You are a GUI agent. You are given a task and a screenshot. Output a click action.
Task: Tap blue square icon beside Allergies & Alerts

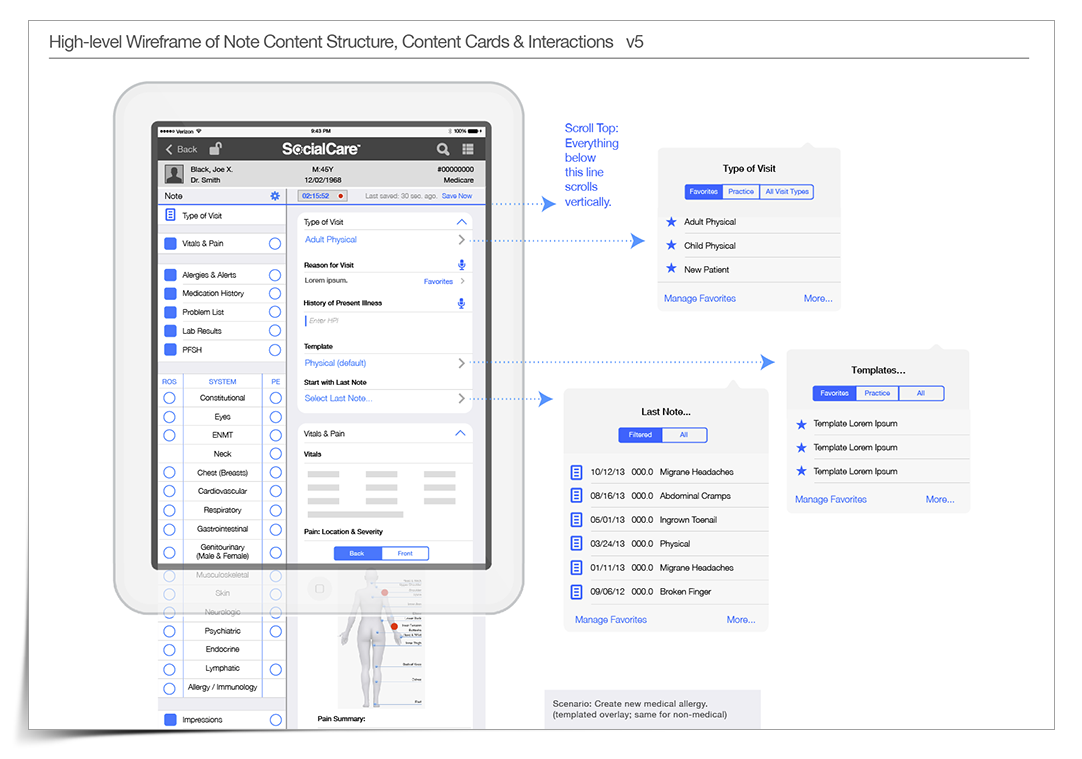tap(170, 275)
